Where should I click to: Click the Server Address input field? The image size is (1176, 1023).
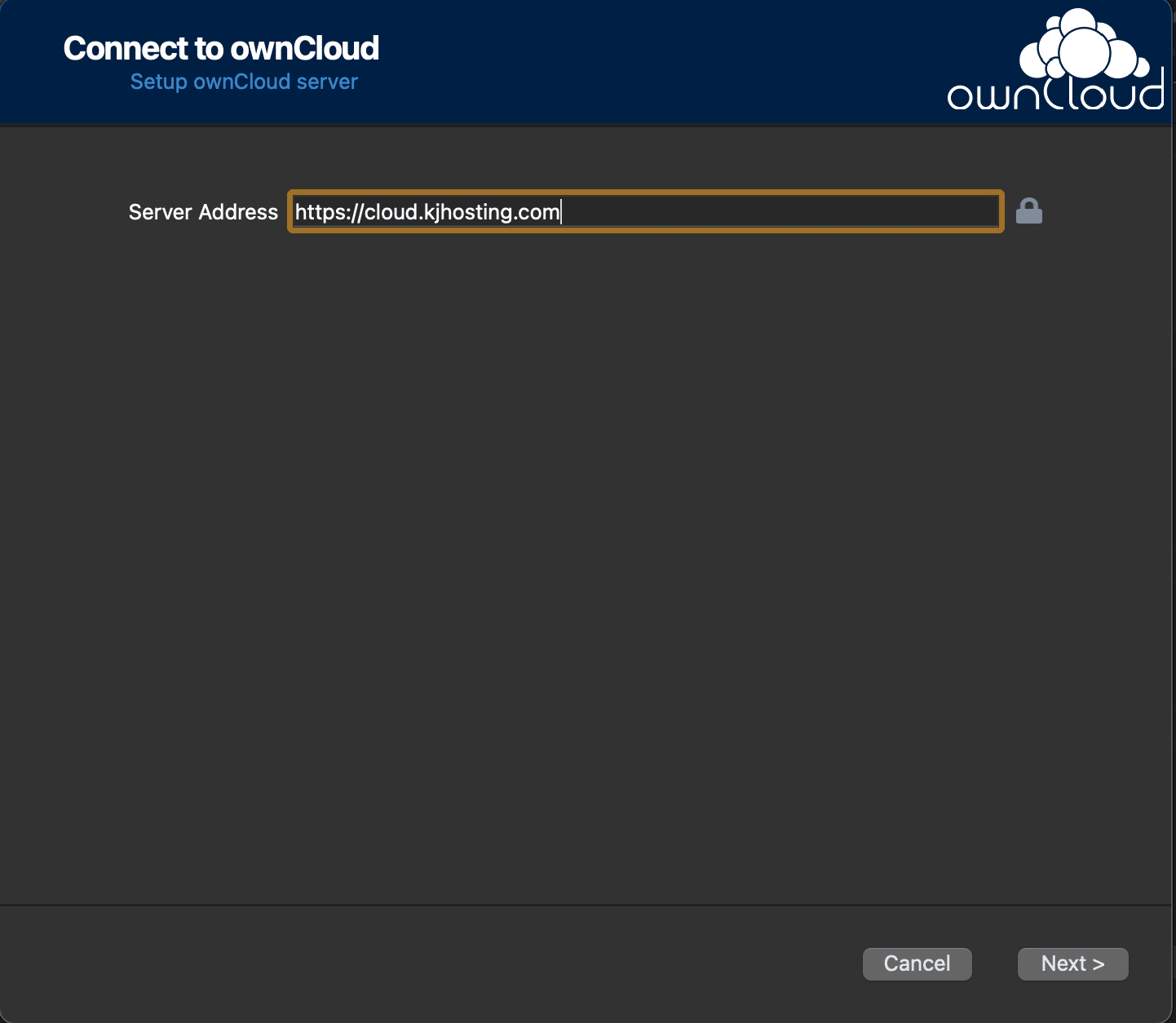[x=645, y=212]
